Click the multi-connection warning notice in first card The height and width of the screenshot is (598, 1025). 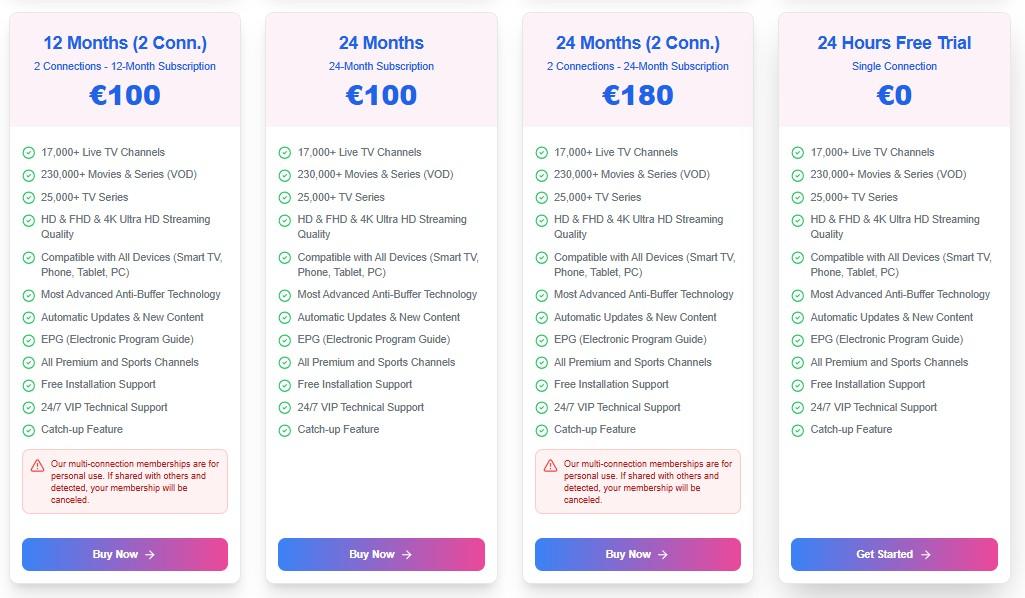pos(134,481)
